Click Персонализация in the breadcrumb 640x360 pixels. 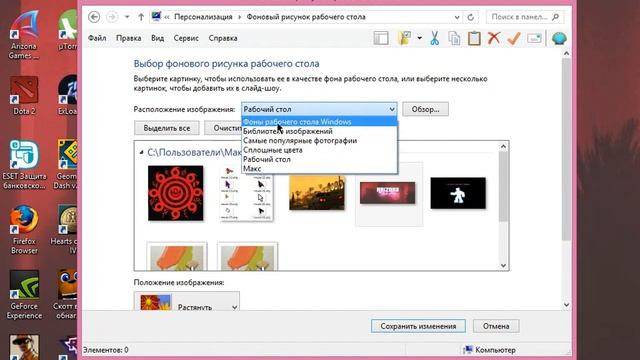pyautogui.click(x=203, y=17)
